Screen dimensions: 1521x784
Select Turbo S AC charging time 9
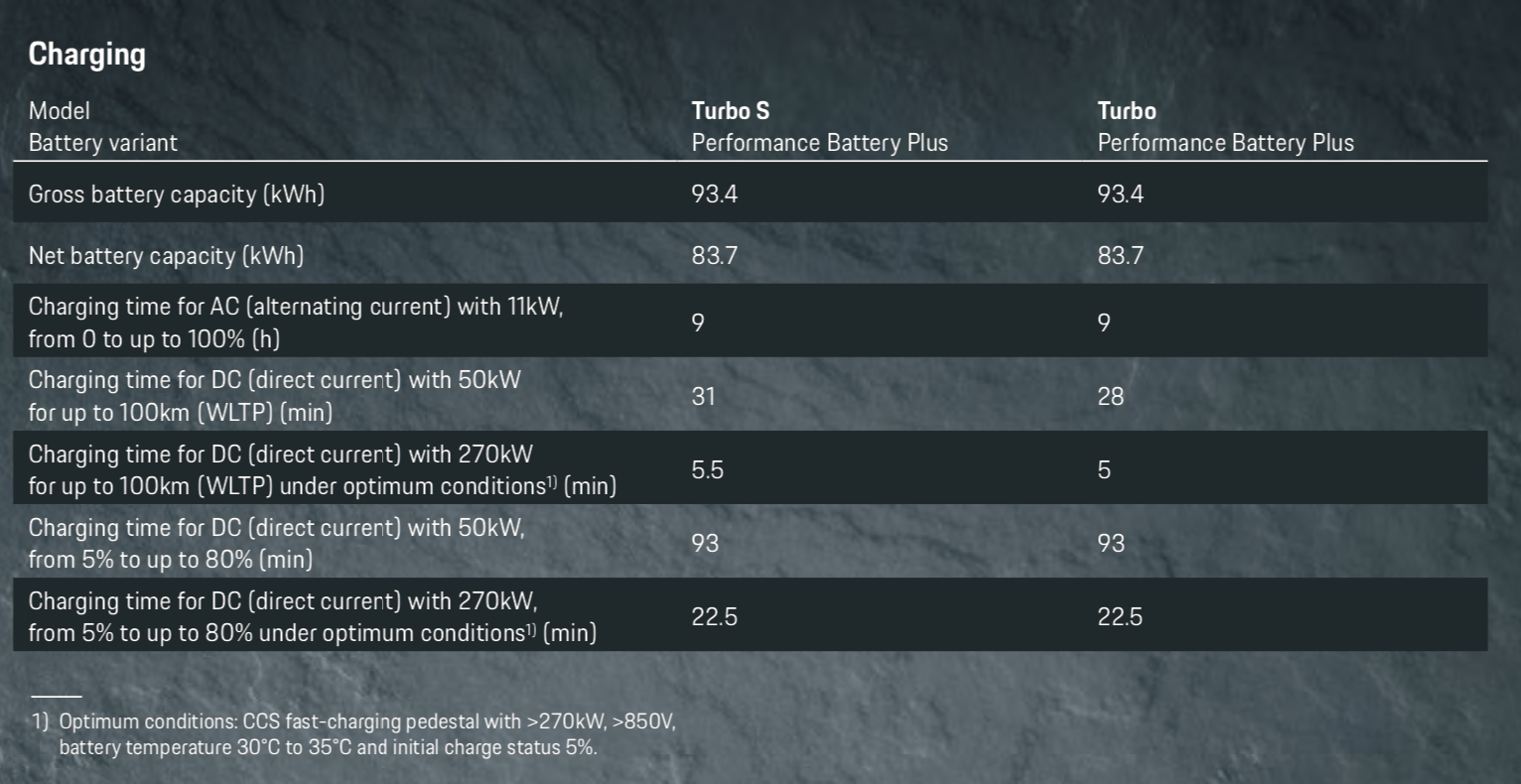point(698,322)
